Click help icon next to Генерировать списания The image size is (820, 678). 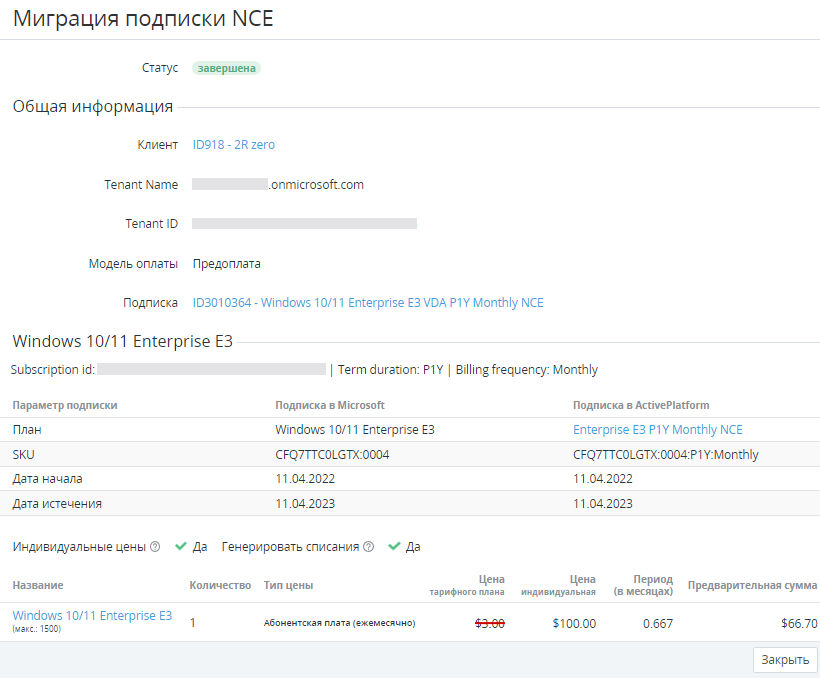[x=368, y=547]
